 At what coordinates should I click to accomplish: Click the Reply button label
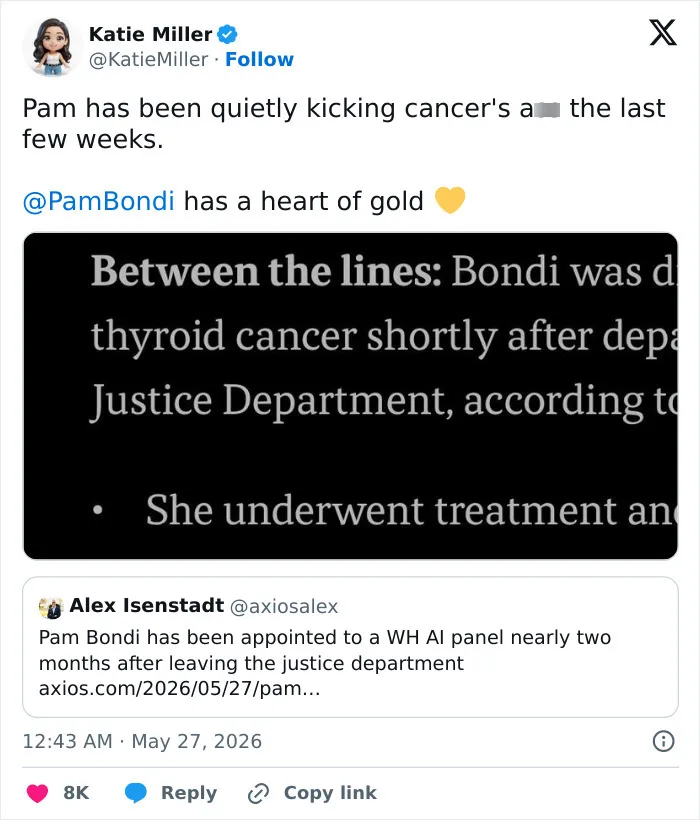[189, 793]
